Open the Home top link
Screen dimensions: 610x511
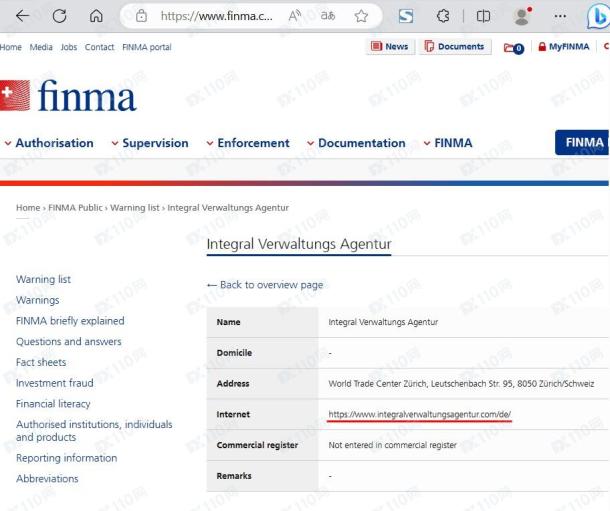click(x=11, y=47)
